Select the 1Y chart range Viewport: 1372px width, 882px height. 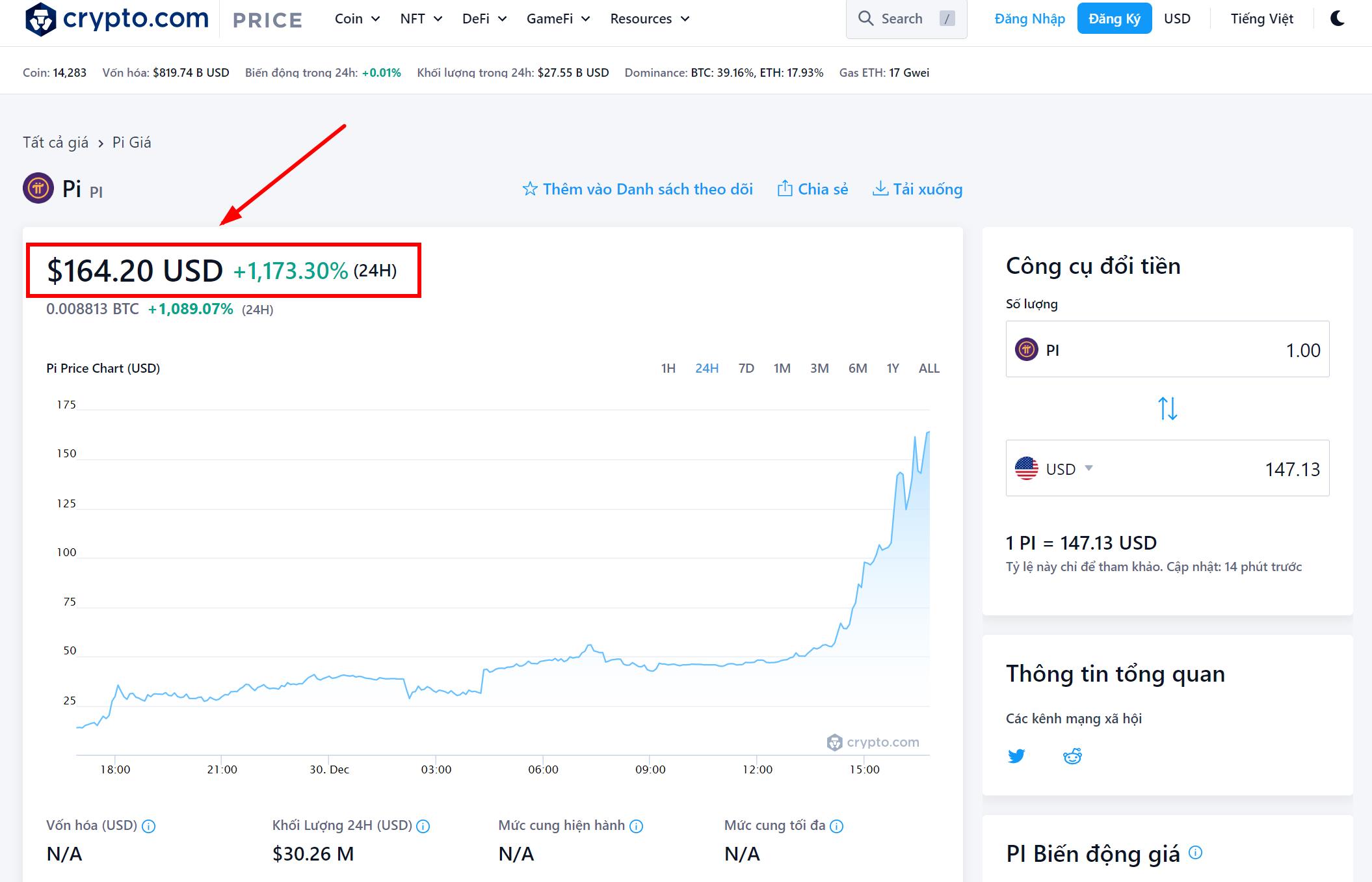(x=893, y=368)
